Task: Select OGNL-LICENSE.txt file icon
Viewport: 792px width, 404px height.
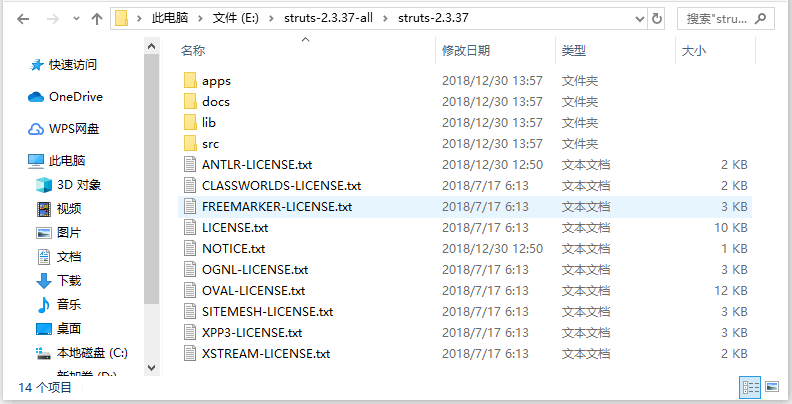Action: (x=190, y=270)
